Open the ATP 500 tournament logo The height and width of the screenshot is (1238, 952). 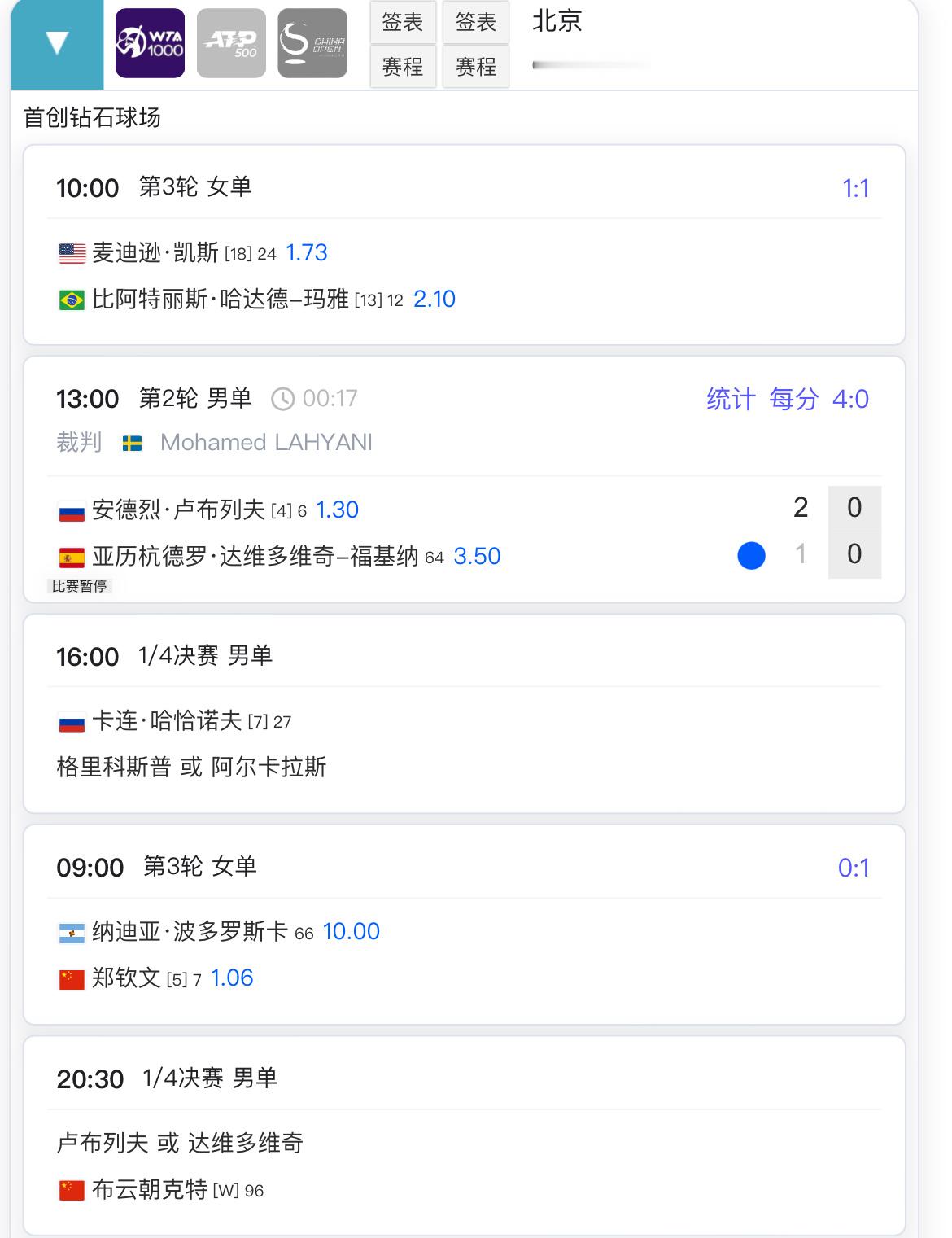click(231, 43)
